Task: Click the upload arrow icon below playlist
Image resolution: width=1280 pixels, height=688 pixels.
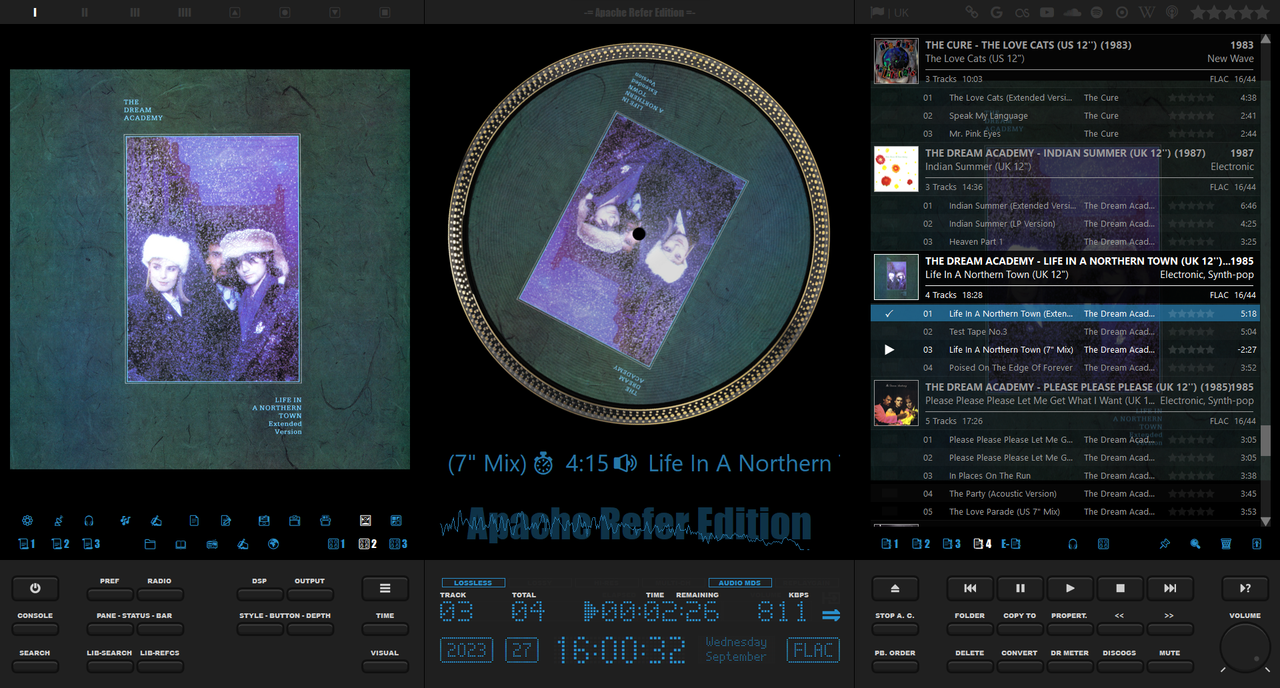Action: click(x=1257, y=544)
